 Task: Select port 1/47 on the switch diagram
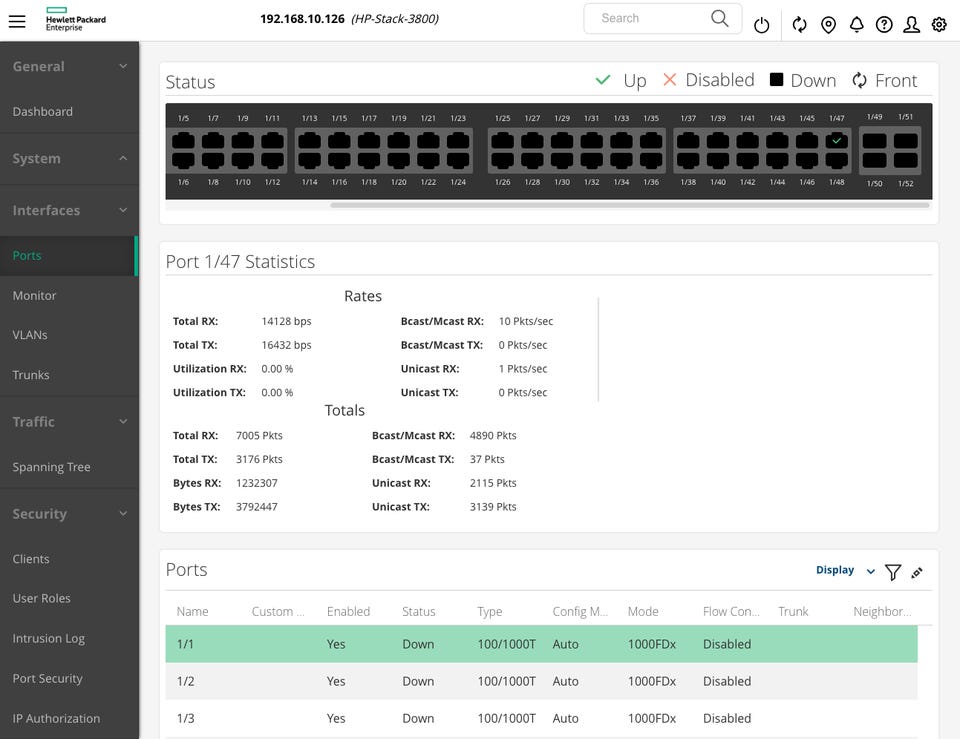tap(837, 141)
